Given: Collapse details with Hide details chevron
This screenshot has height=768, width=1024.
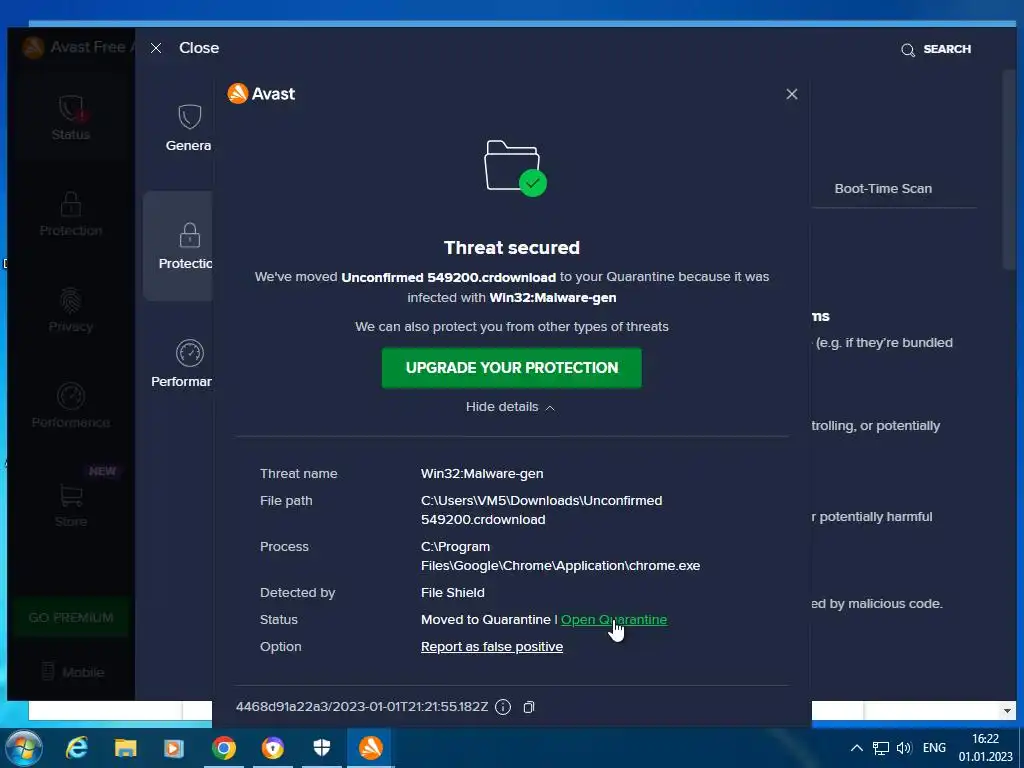Looking at the screenshot, I should [x=511, y=407].
